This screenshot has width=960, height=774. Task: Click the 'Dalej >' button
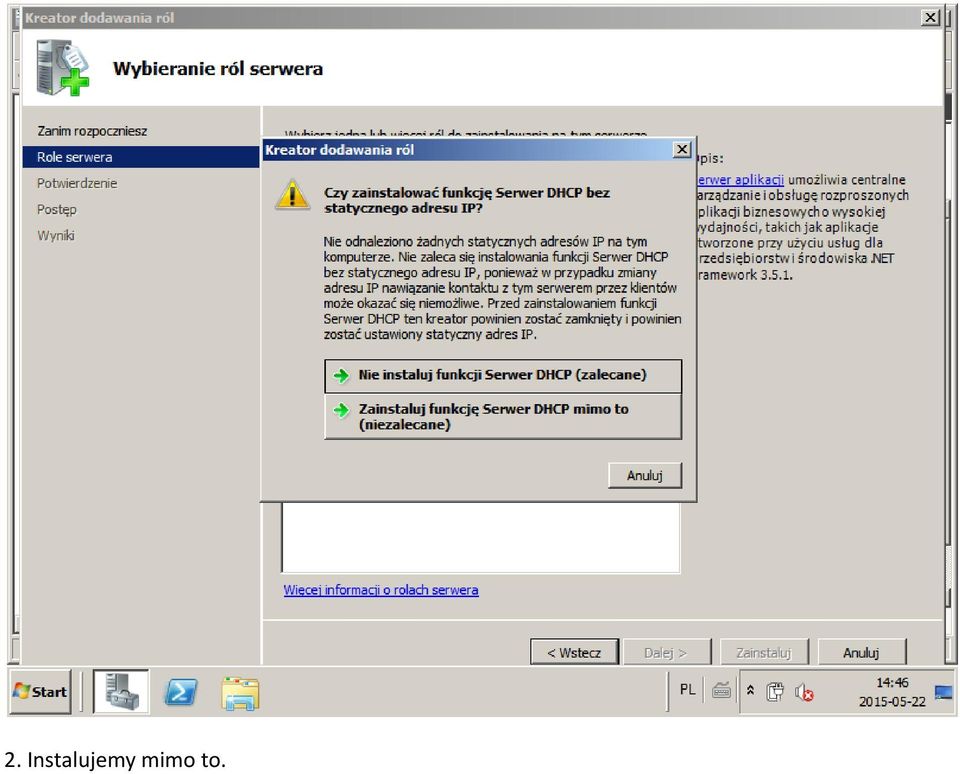666,653
